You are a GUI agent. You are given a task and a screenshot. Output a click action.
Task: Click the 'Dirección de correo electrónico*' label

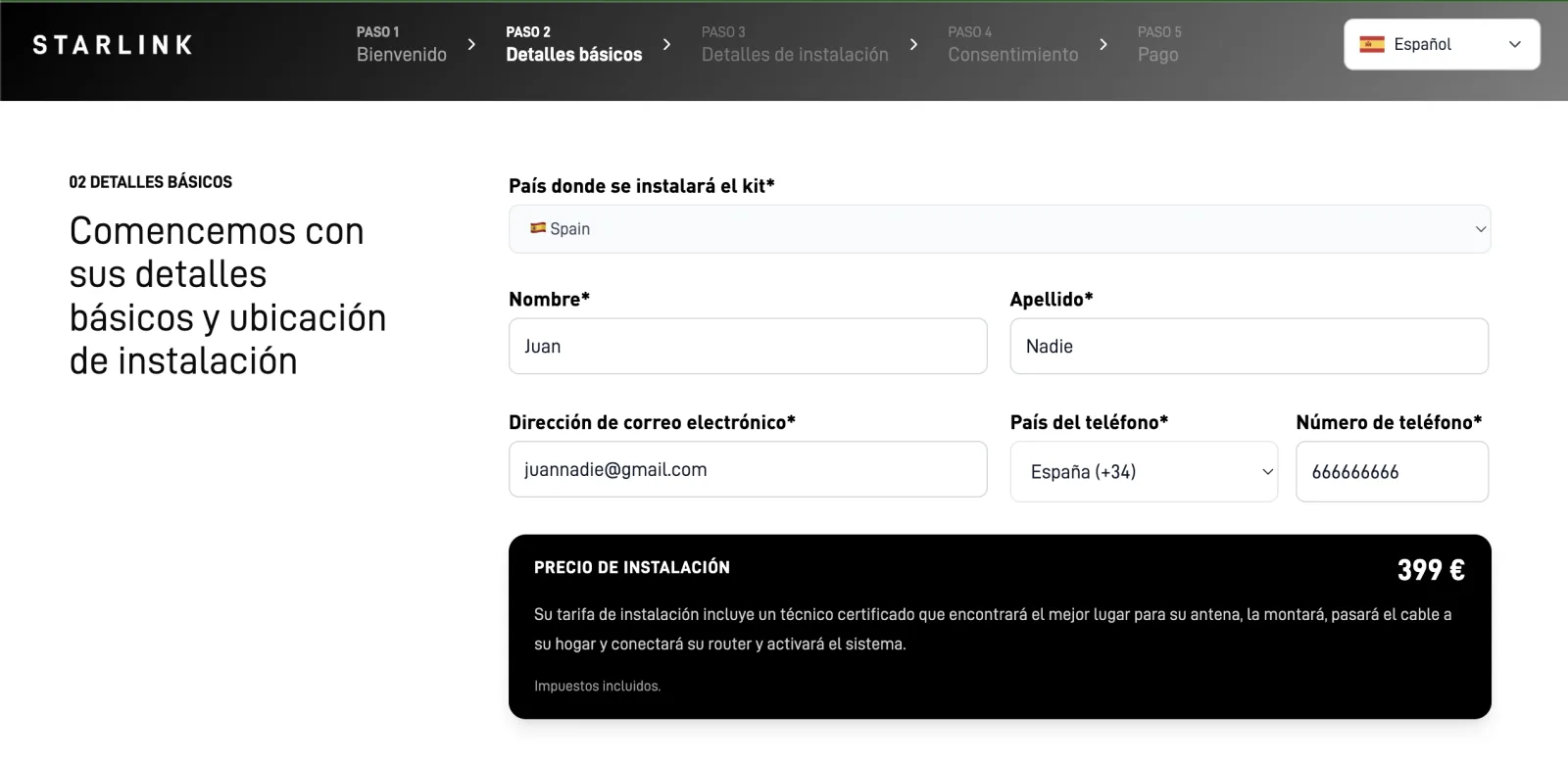coord(652,422)
